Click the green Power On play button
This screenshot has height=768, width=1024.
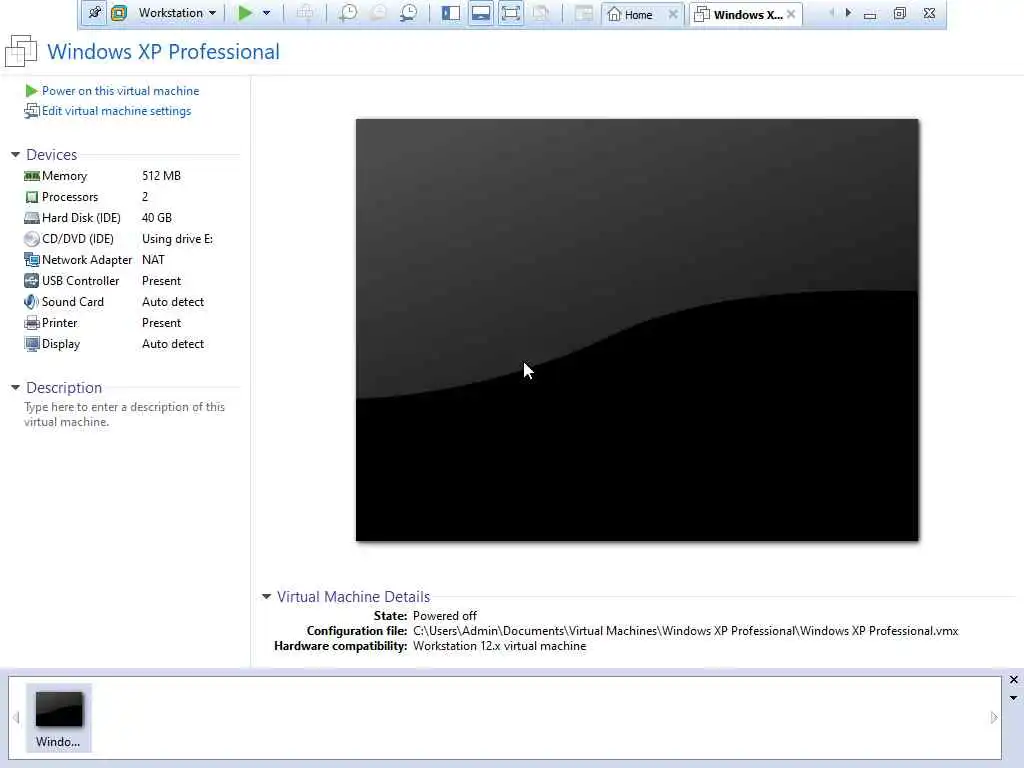[x=245, y=13]
